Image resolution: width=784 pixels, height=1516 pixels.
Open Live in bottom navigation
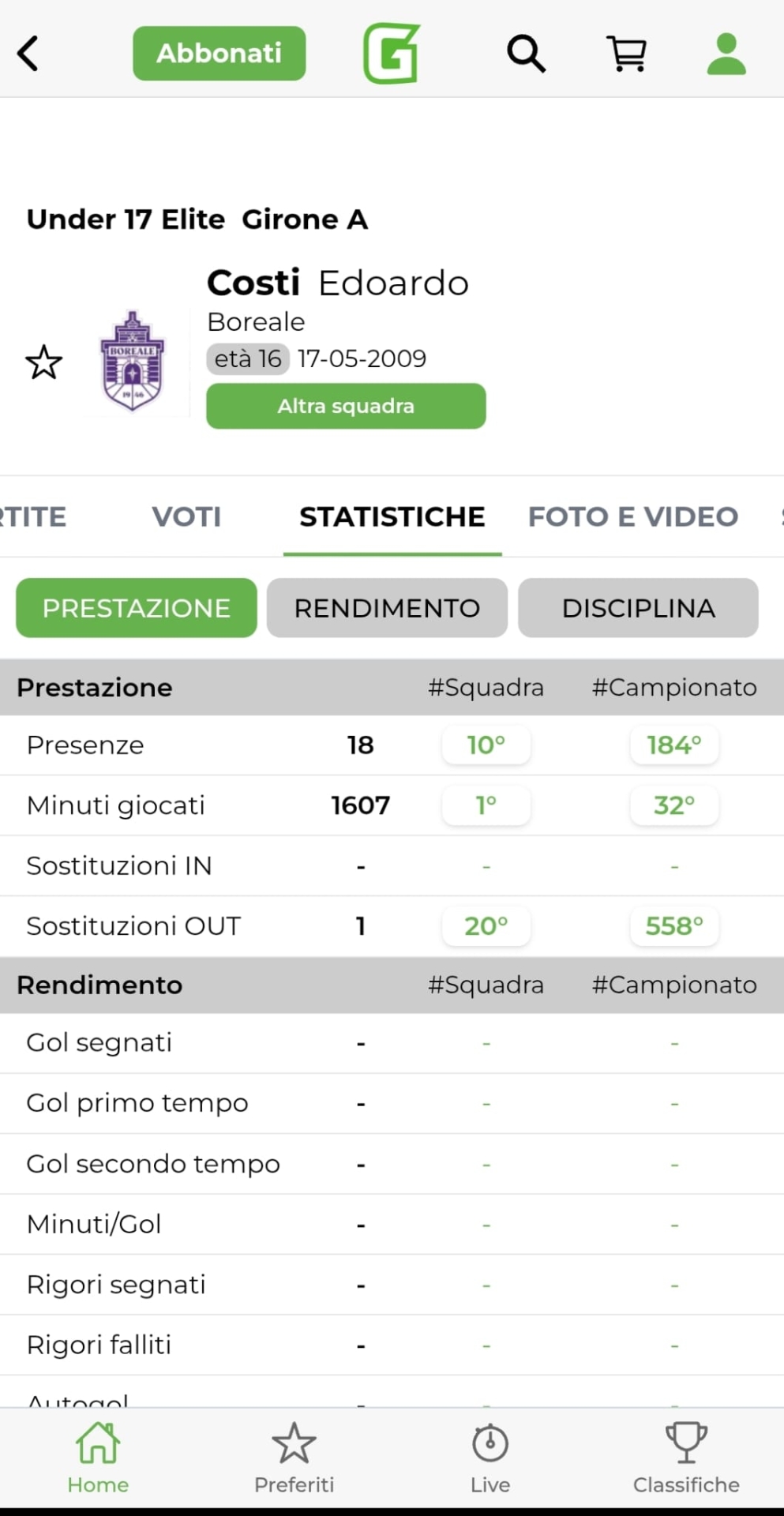[490, 1458]
